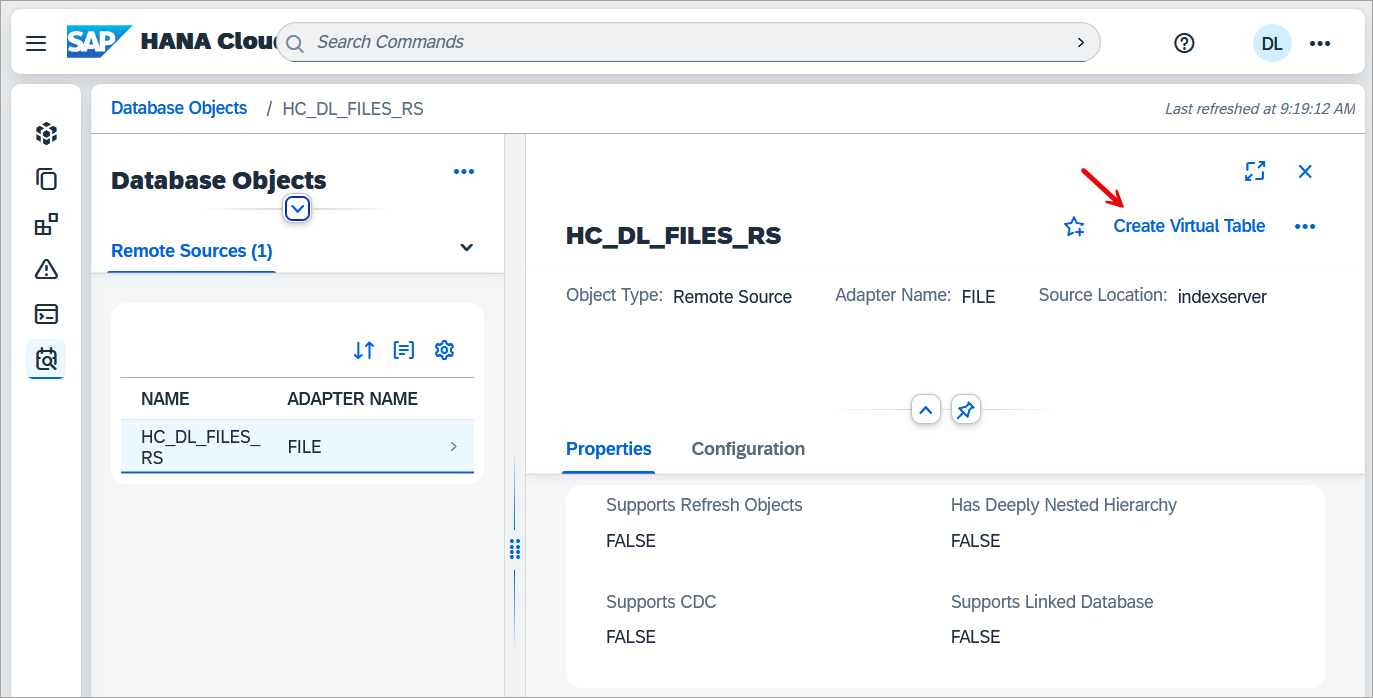
Task: Open the blocks sidebar icon
Action: [46, 224]
